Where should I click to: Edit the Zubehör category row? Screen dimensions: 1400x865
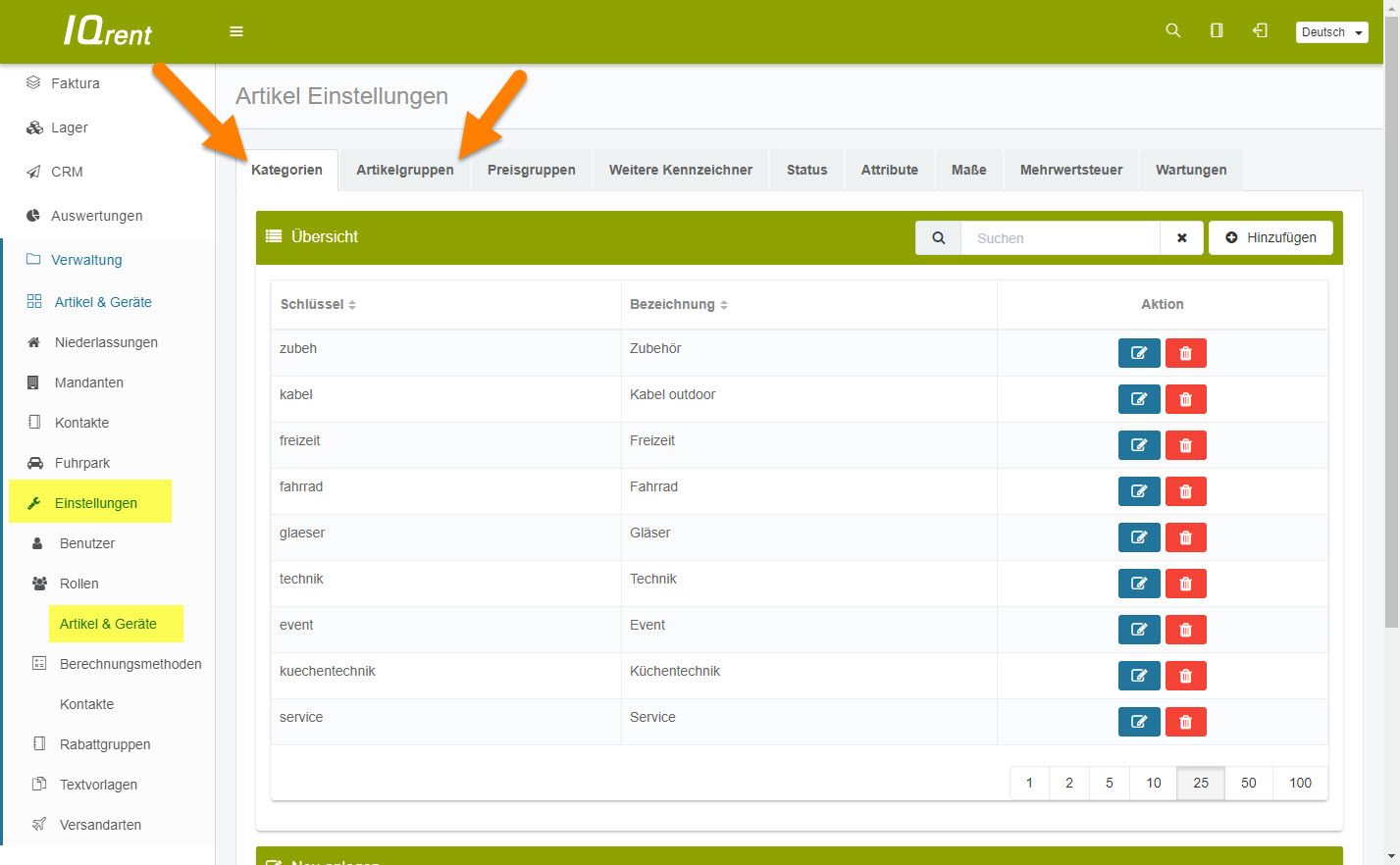tap(1138, 353)
